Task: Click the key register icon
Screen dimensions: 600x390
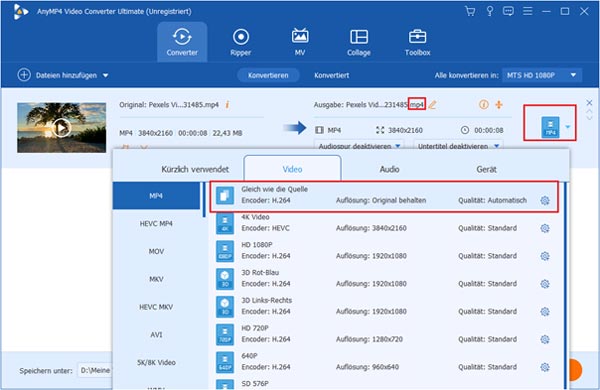Action: point(489,11)
